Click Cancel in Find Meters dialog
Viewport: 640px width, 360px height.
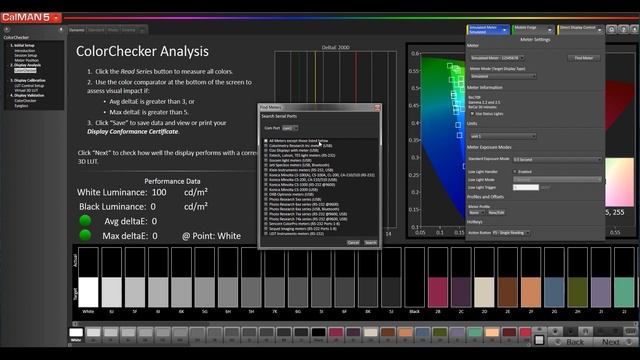(x=353, y=243)
